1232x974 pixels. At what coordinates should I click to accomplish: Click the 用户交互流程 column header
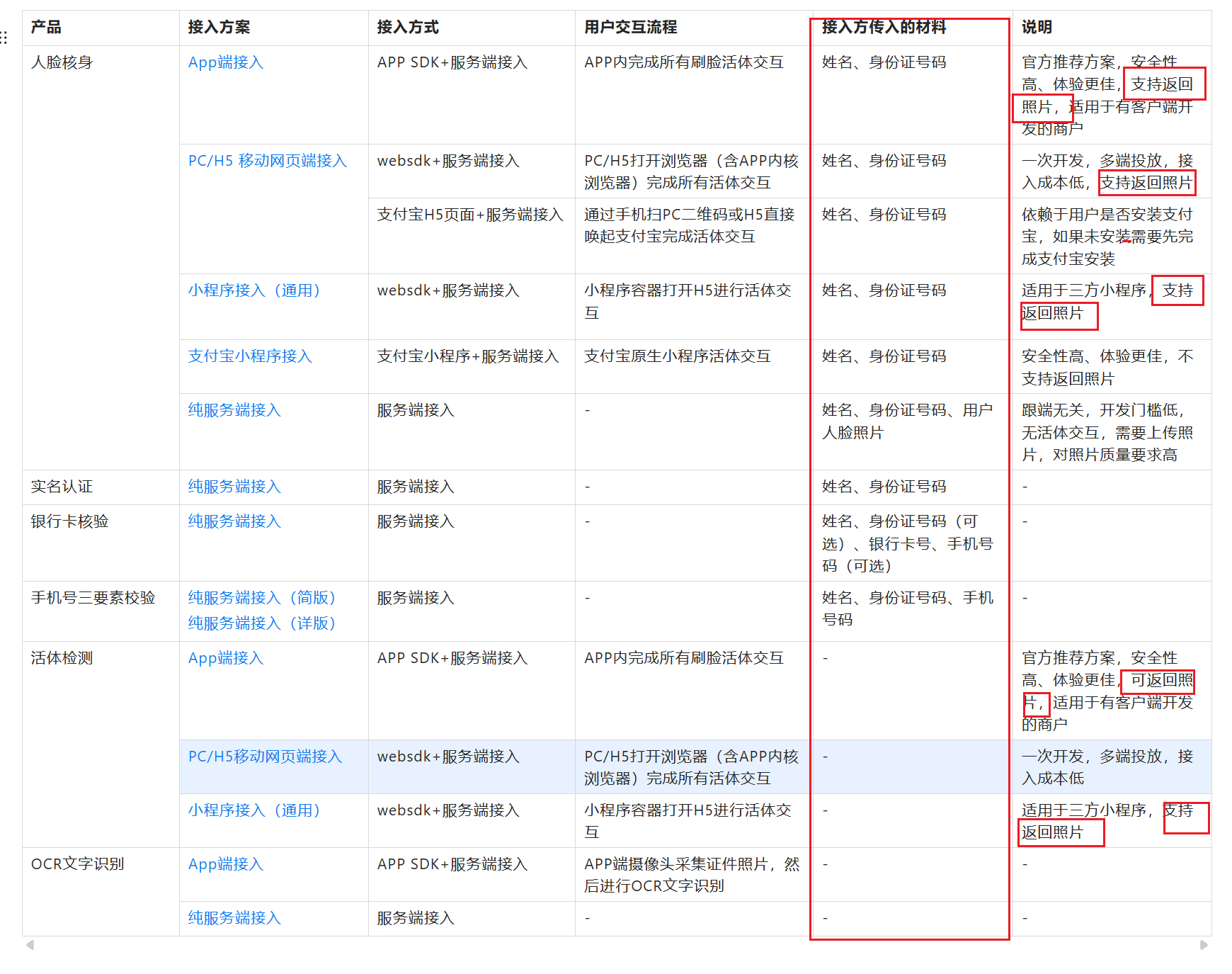[x=630, y=28]
